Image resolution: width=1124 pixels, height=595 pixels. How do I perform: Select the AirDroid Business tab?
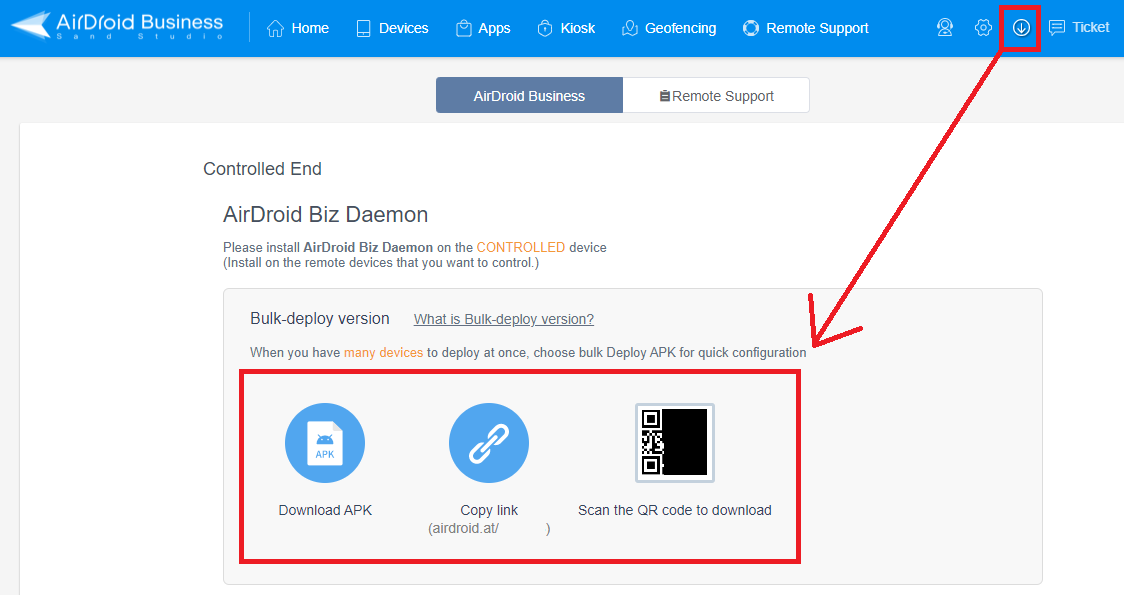tap(529, 95)
